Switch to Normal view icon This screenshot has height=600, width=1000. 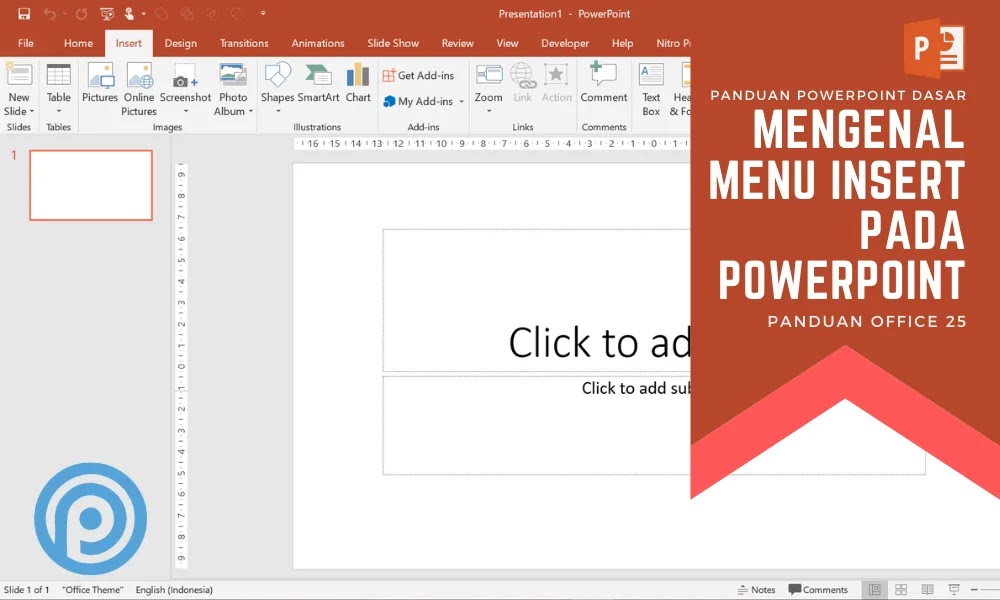coord(874,590)
